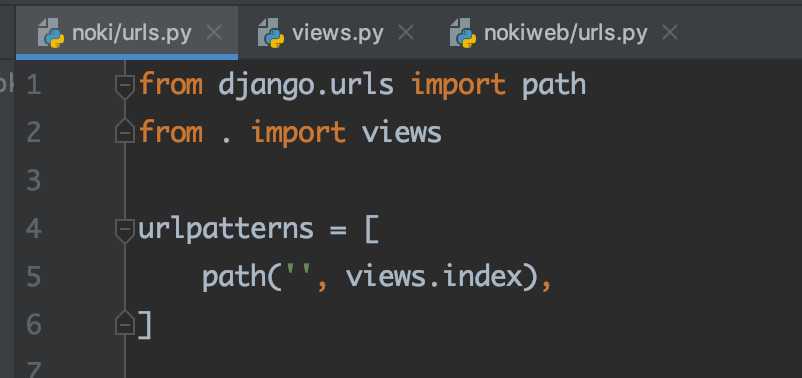This screenshot has height=378, width=802.
Task: Click line number 5 in the gutter
Action: (x=34, y=276)
